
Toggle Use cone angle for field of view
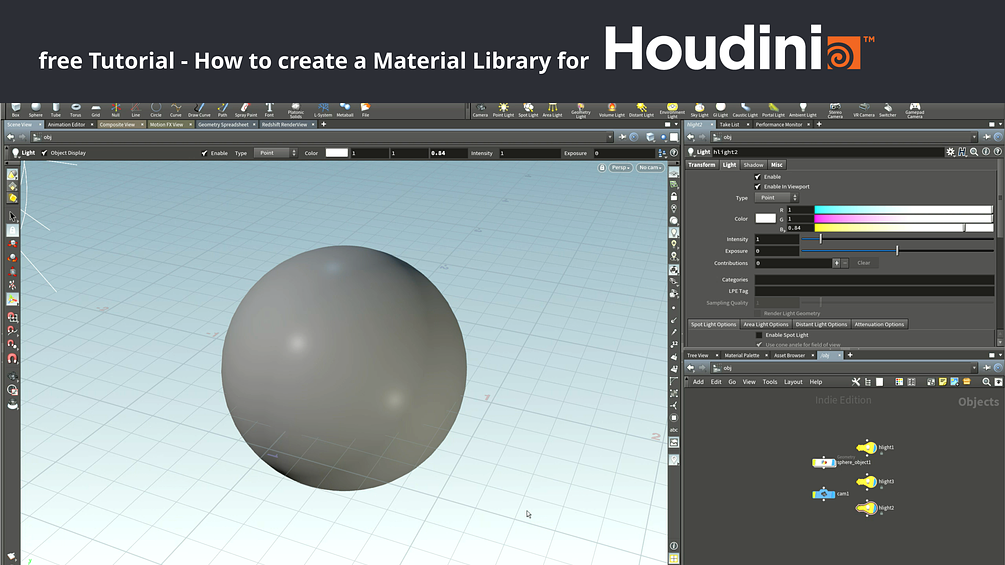[759, 345]
